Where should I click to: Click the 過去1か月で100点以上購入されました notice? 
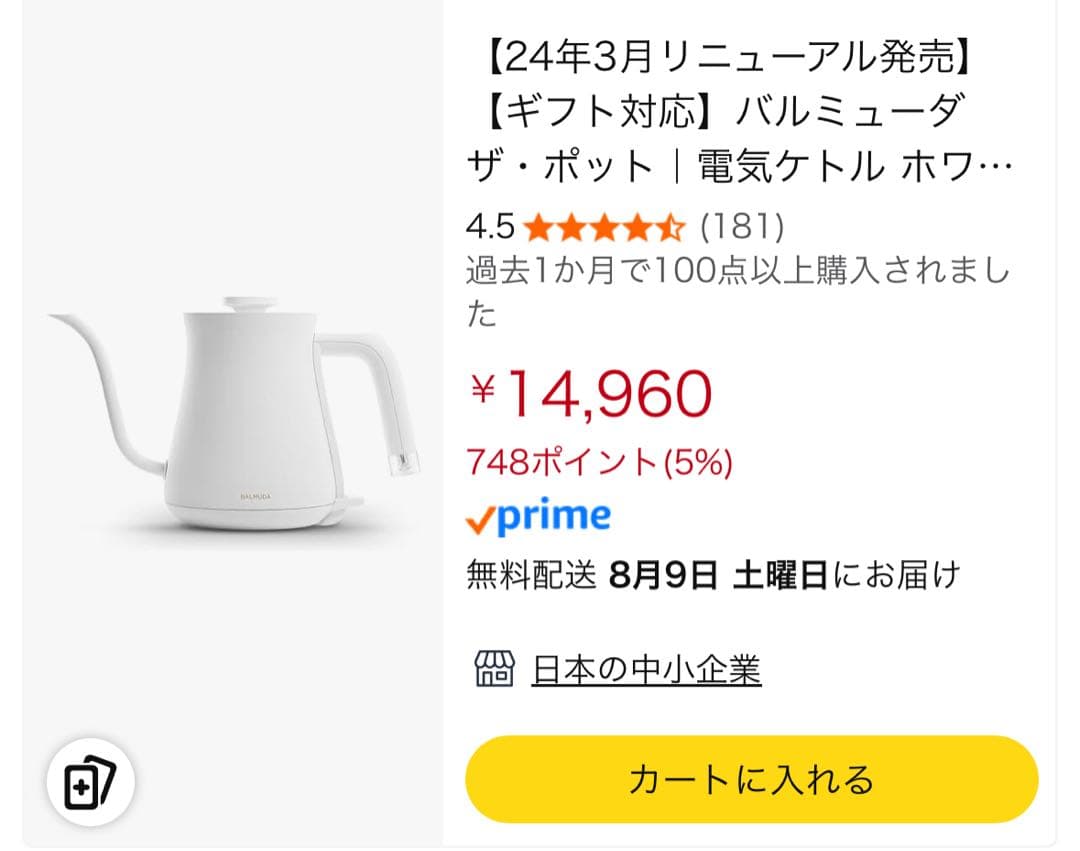[738, 271]
